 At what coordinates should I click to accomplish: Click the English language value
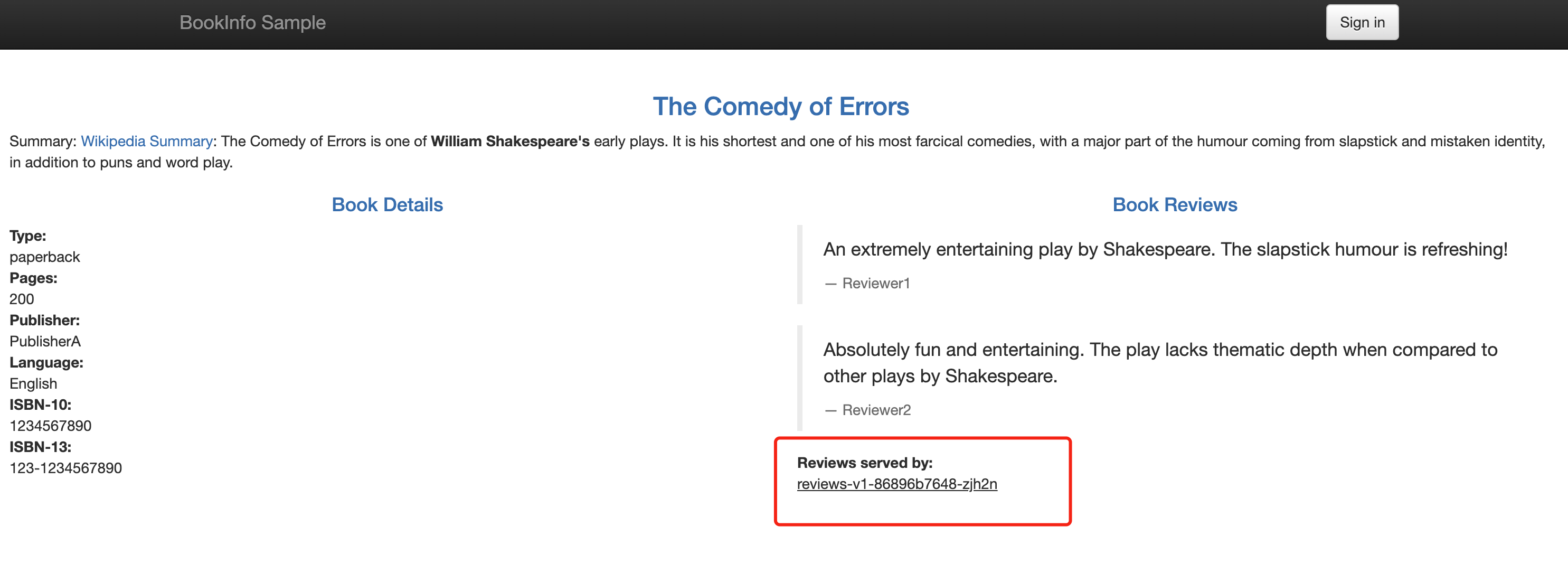(x=33, y=383)
